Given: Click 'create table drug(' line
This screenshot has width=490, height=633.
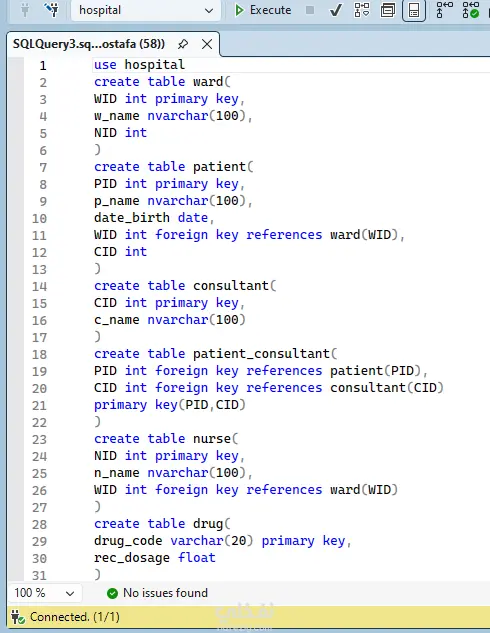Looking at the screenshot, I should pos(162,524).
